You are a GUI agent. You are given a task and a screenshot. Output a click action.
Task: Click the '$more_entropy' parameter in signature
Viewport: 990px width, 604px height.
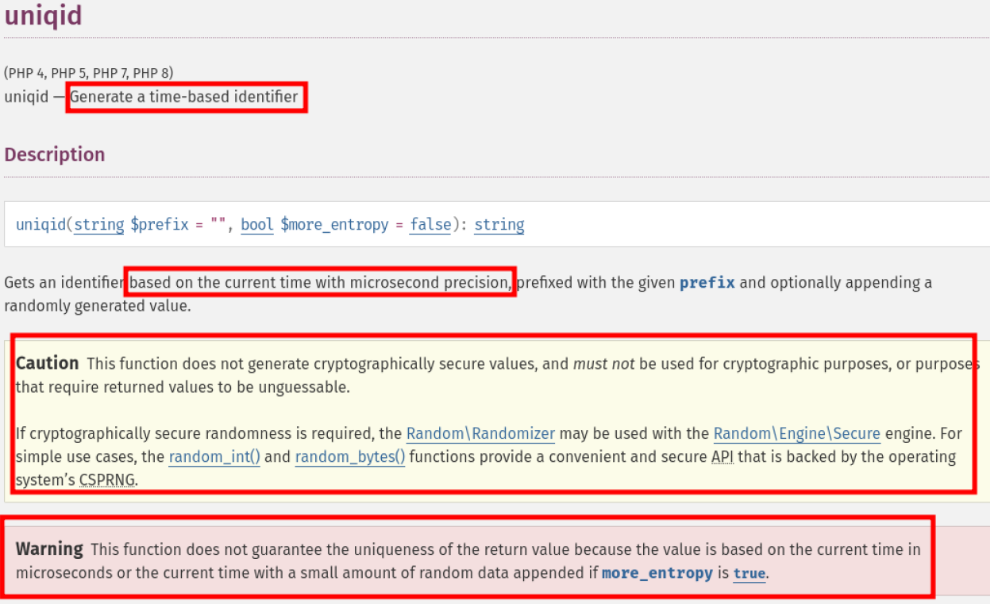335,225
